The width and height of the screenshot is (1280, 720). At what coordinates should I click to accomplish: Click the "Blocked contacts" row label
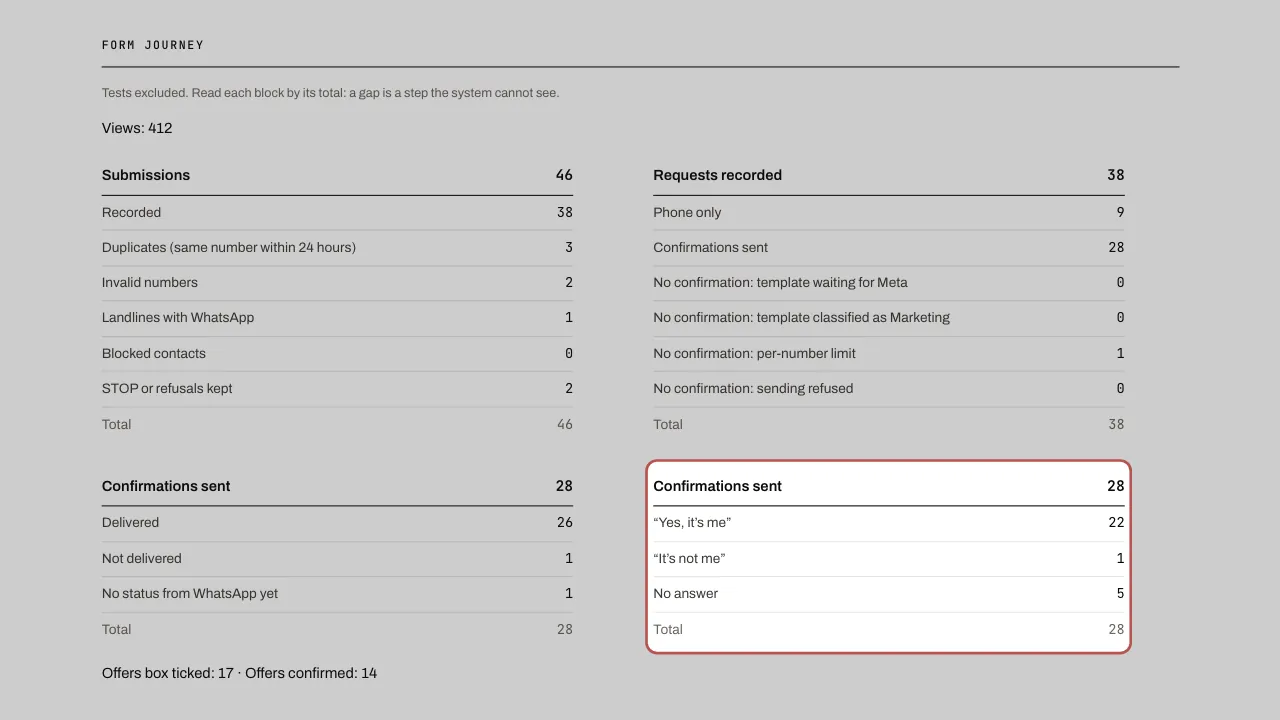[154, 353]
